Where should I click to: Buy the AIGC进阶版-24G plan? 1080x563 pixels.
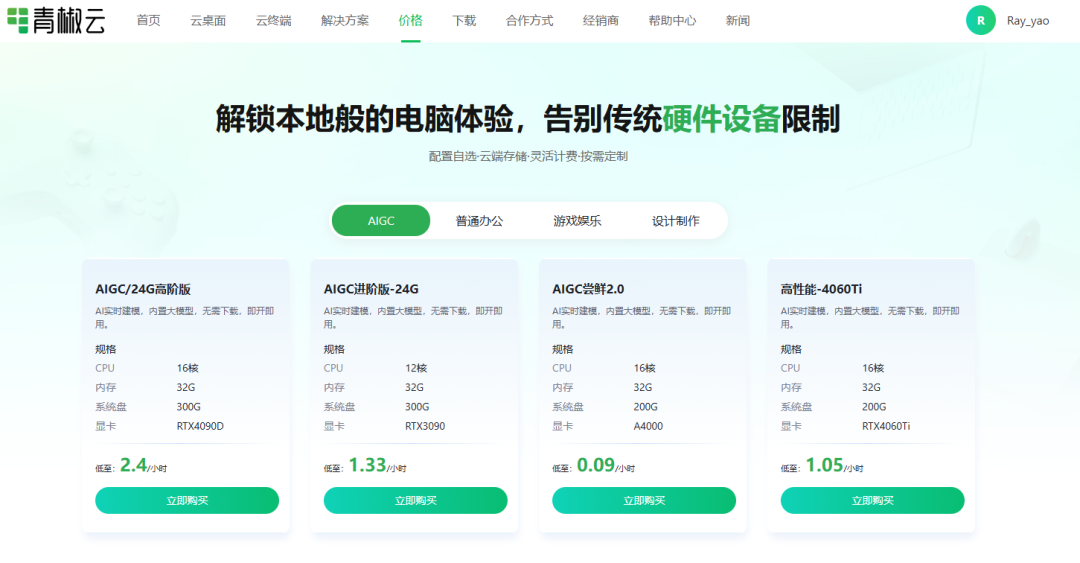(x=415, y=500)
